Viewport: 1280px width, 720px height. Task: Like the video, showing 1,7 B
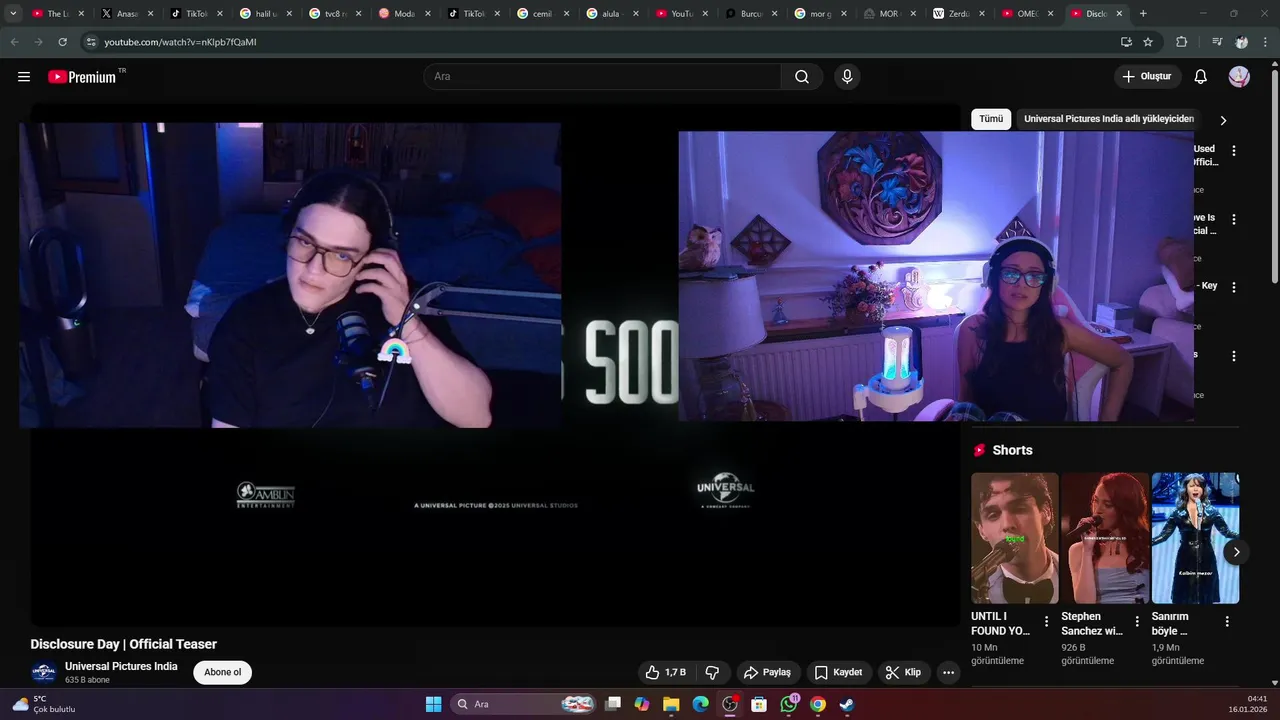(665, 672)
